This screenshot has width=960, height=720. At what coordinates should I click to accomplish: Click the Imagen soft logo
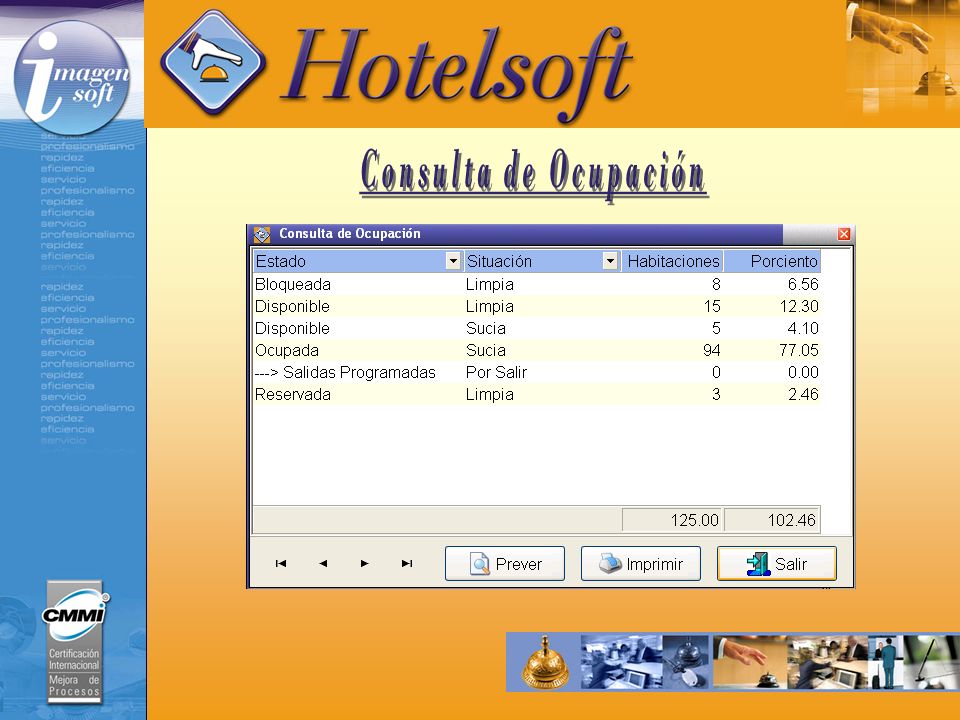point(72,77)
